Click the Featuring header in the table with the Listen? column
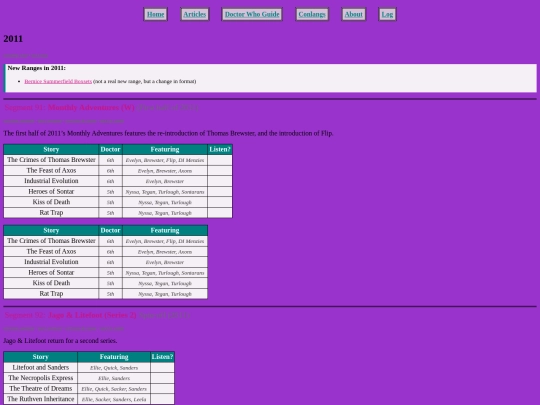The image size is (540, 405). pos(165,149)
